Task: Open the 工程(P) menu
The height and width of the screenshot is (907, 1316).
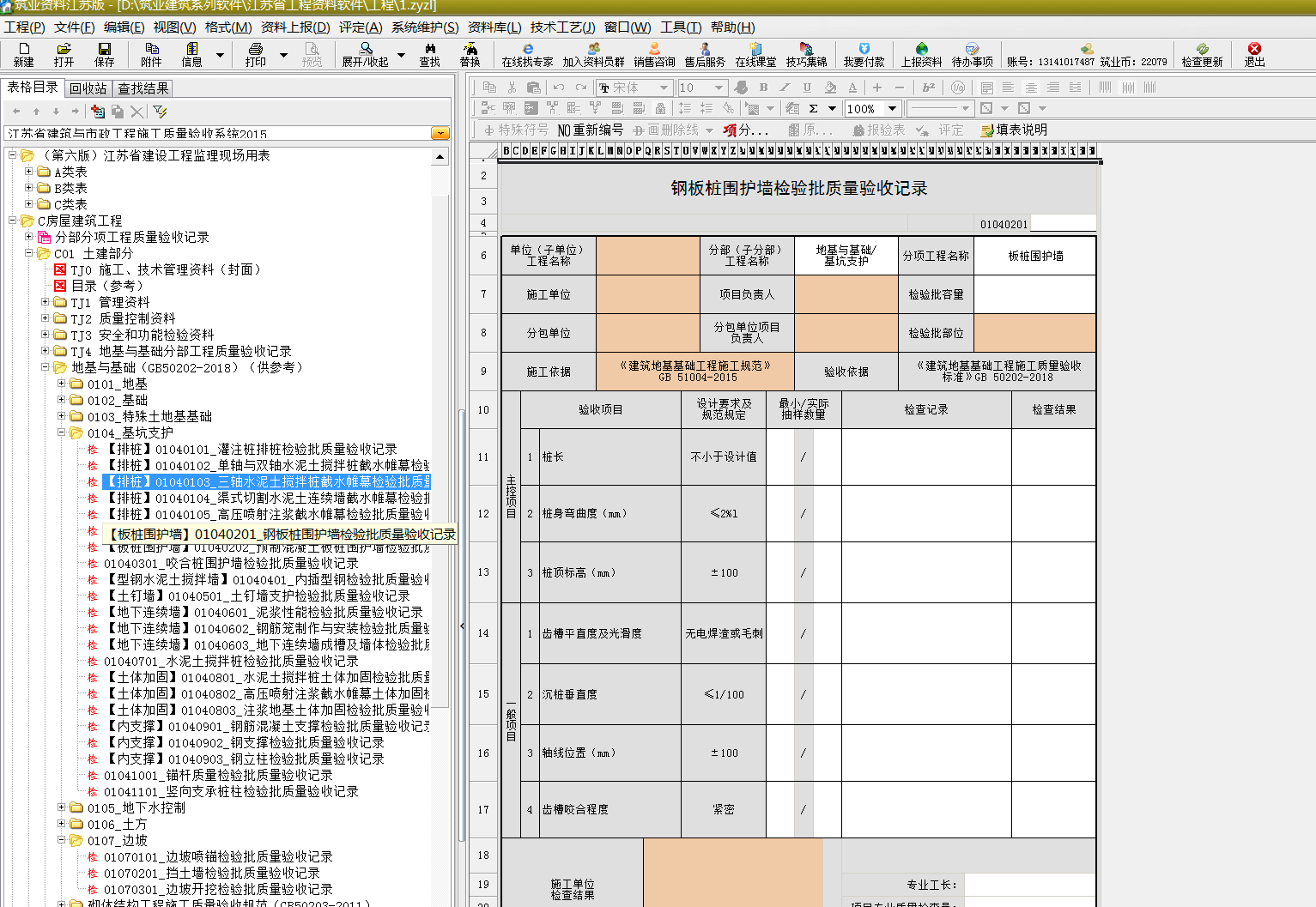Action: tap(24, 27)
